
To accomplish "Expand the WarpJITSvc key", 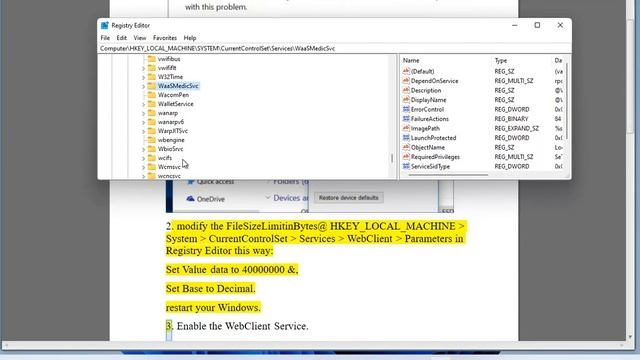I will (x=143, y=131).
